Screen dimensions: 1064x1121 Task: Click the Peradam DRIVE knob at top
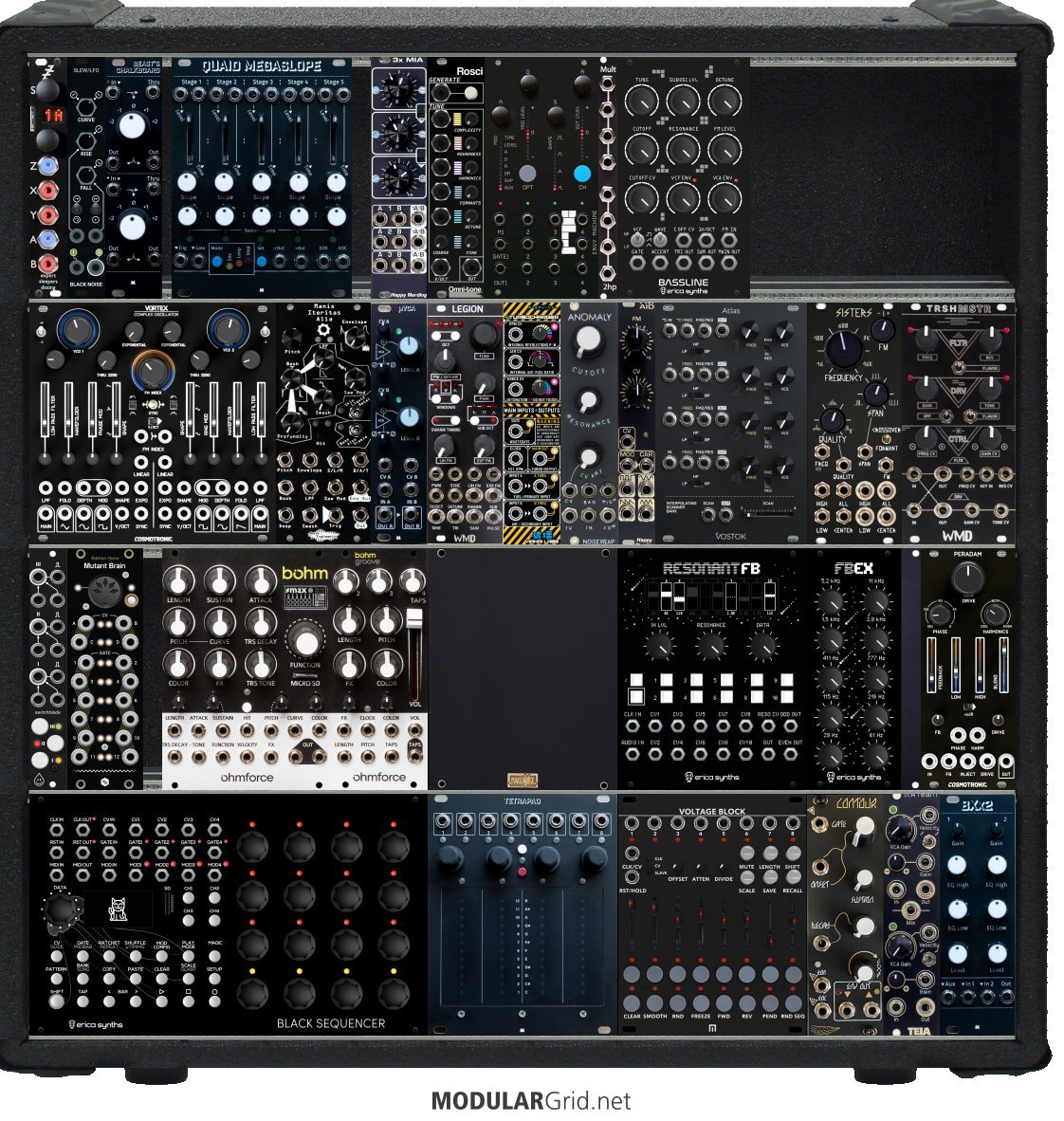pyautogui.click(x=967, y=578)
